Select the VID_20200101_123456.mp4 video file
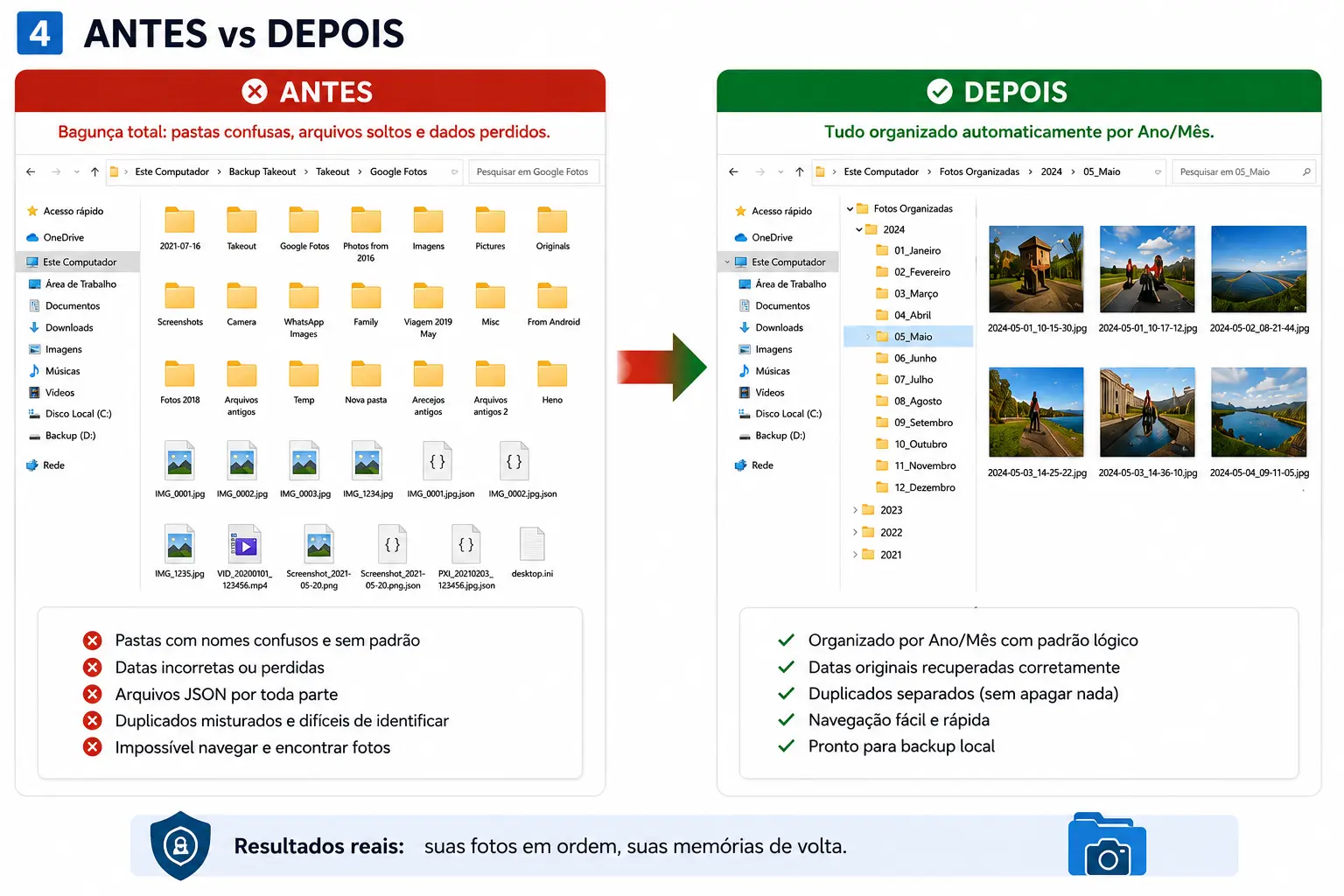This screenshot has height=896, width=1344. [x=245, y=556]
